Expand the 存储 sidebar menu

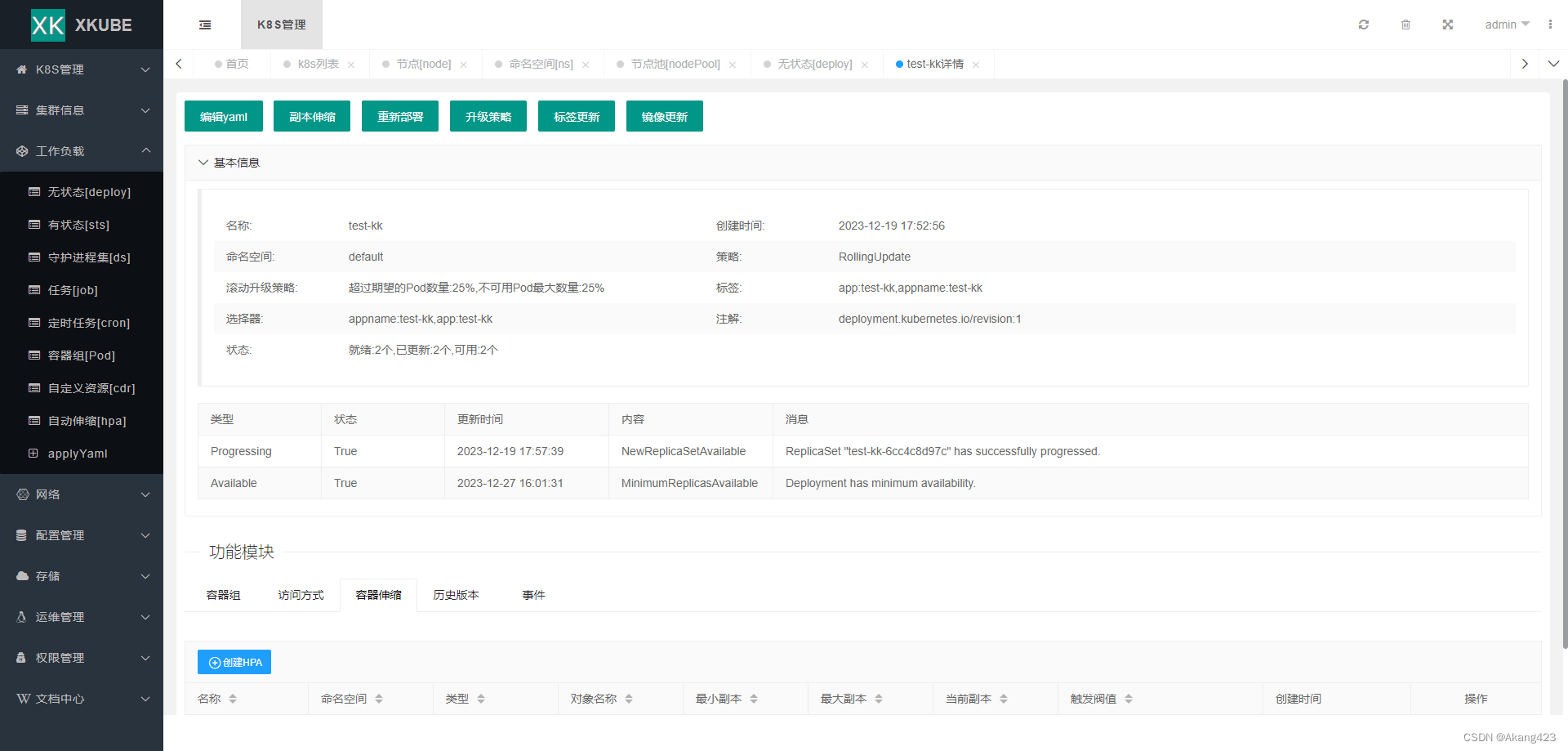tap(82, 576)
